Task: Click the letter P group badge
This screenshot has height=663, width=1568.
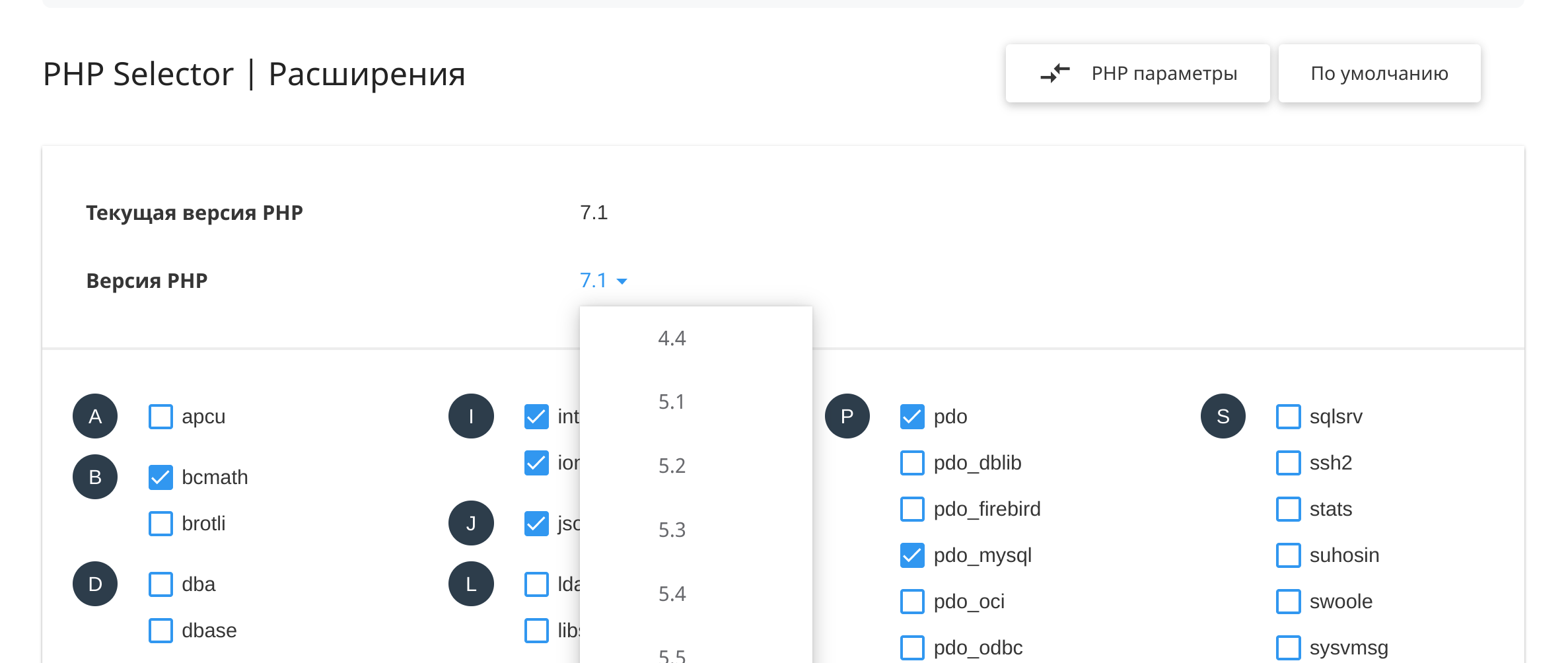Action: 847,417
